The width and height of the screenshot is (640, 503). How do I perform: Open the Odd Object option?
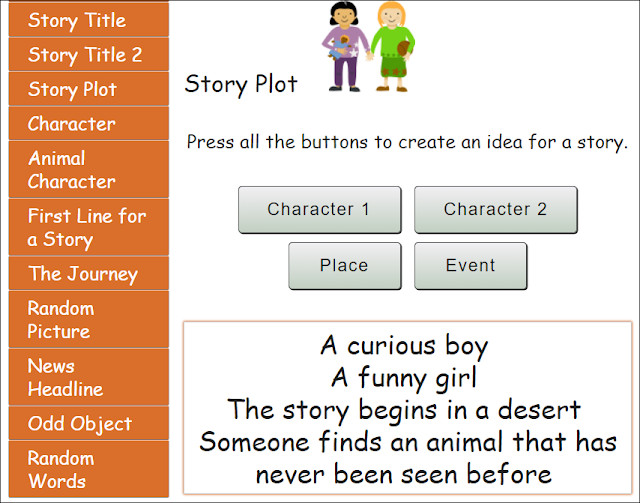coord(89,423)
